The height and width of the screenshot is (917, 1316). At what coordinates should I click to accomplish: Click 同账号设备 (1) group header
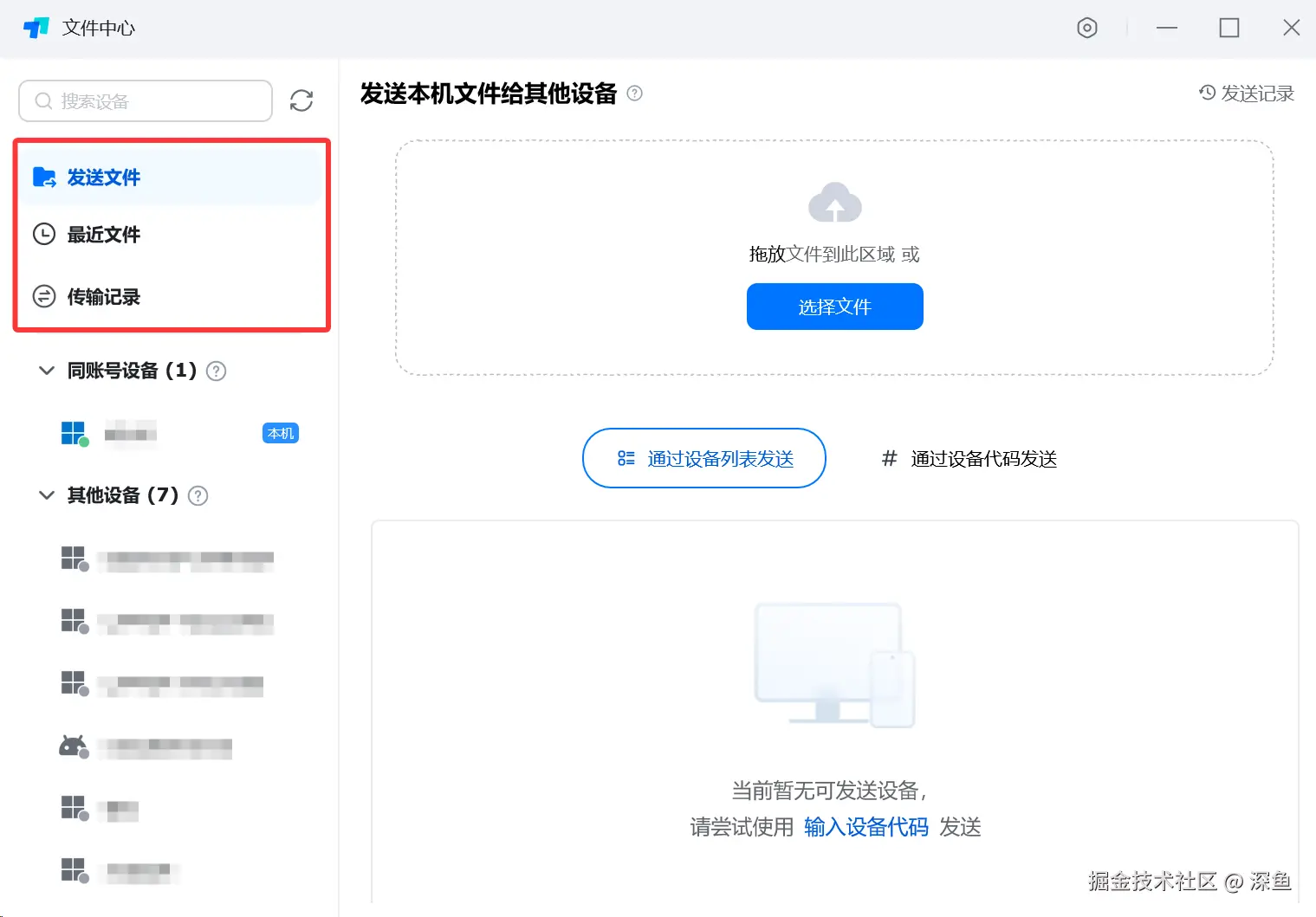pos(132,371)
